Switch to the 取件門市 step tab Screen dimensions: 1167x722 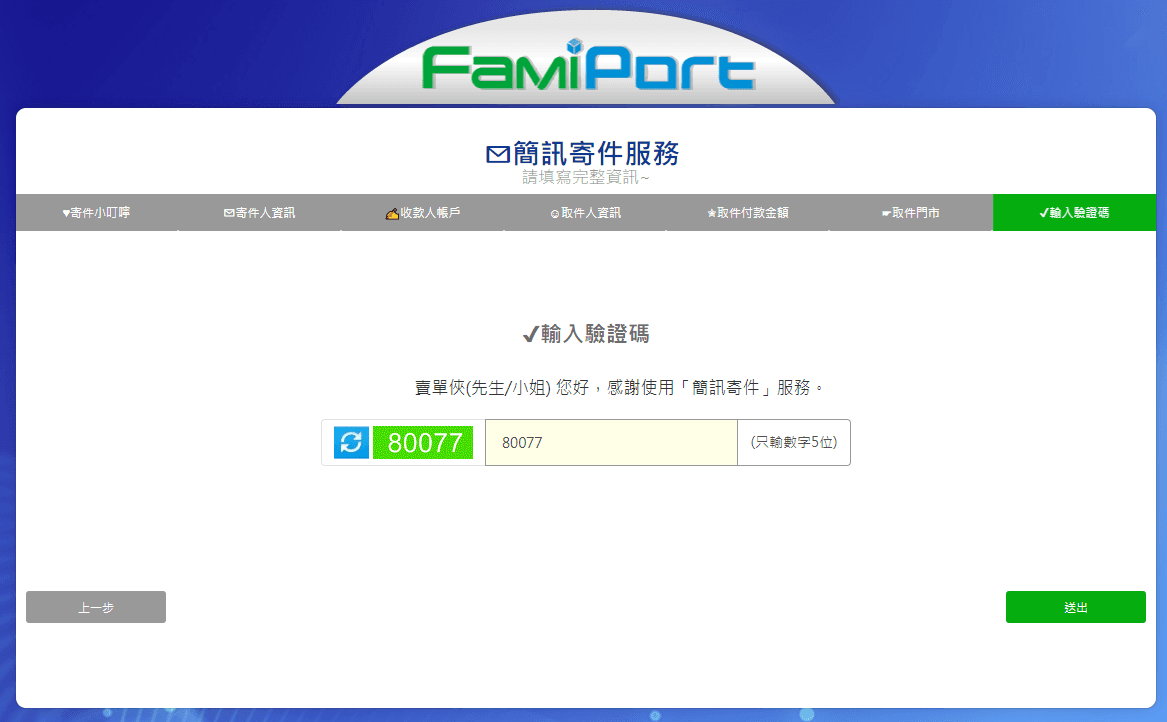(x=911, y=213)
